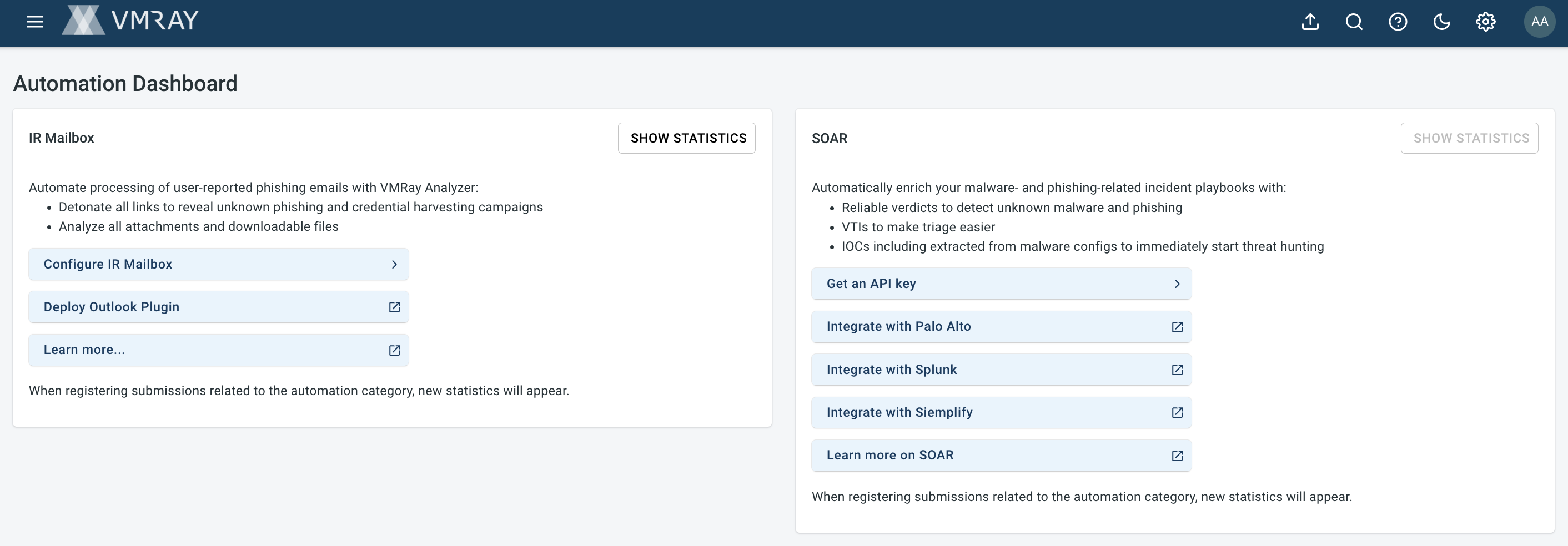Click the IR Mailbox card title

62,138
